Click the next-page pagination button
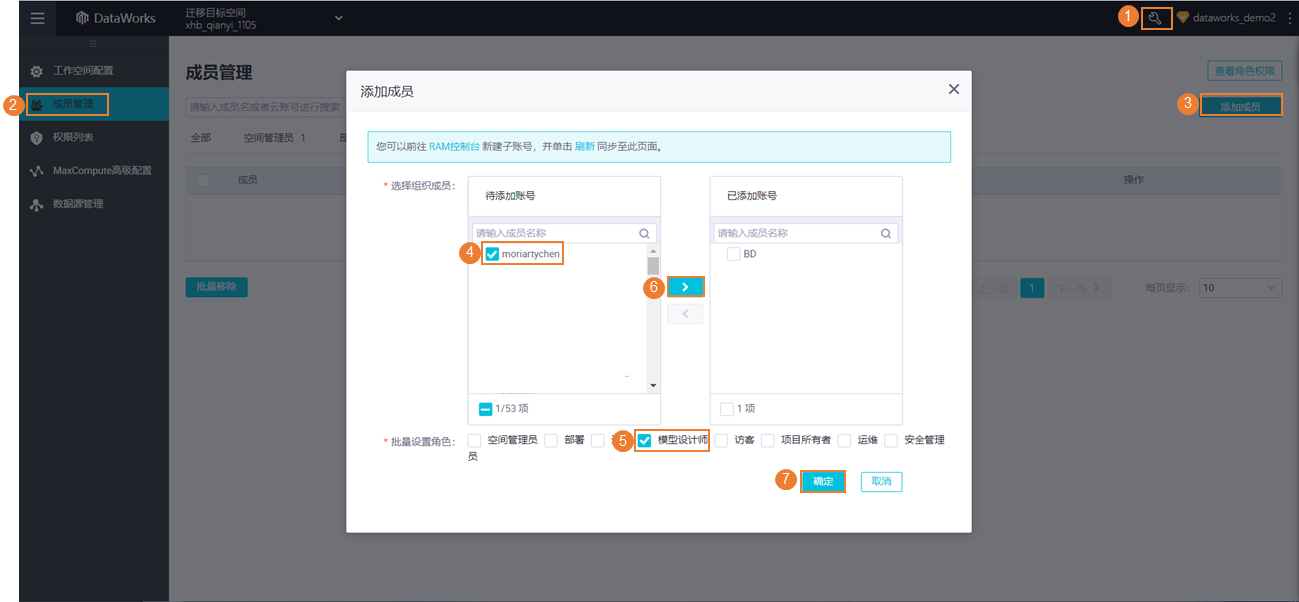Screen dimensions: 1299x602 point(1079,288)
